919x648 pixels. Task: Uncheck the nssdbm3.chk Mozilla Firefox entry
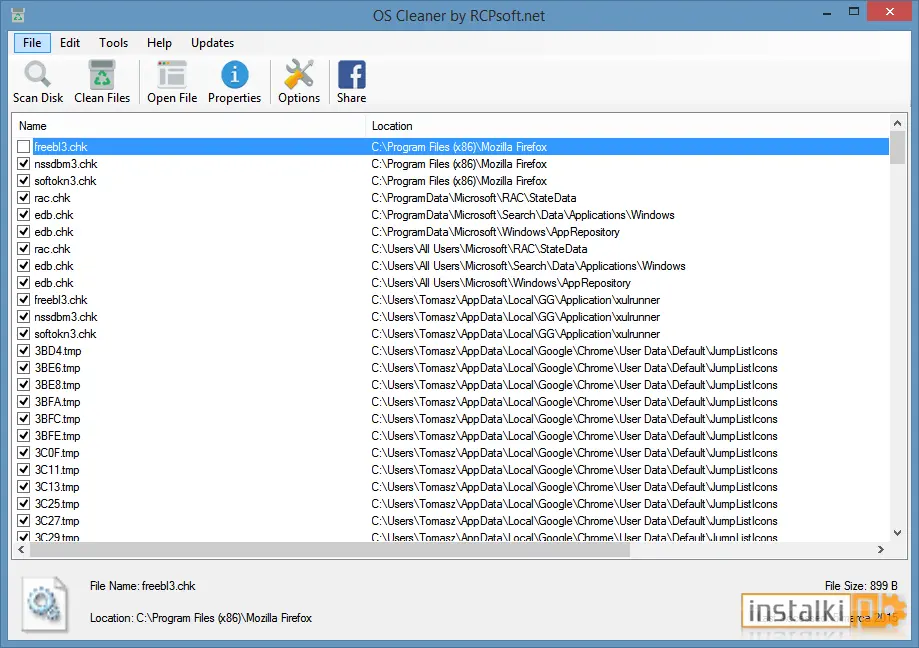[x=23, y=163]
